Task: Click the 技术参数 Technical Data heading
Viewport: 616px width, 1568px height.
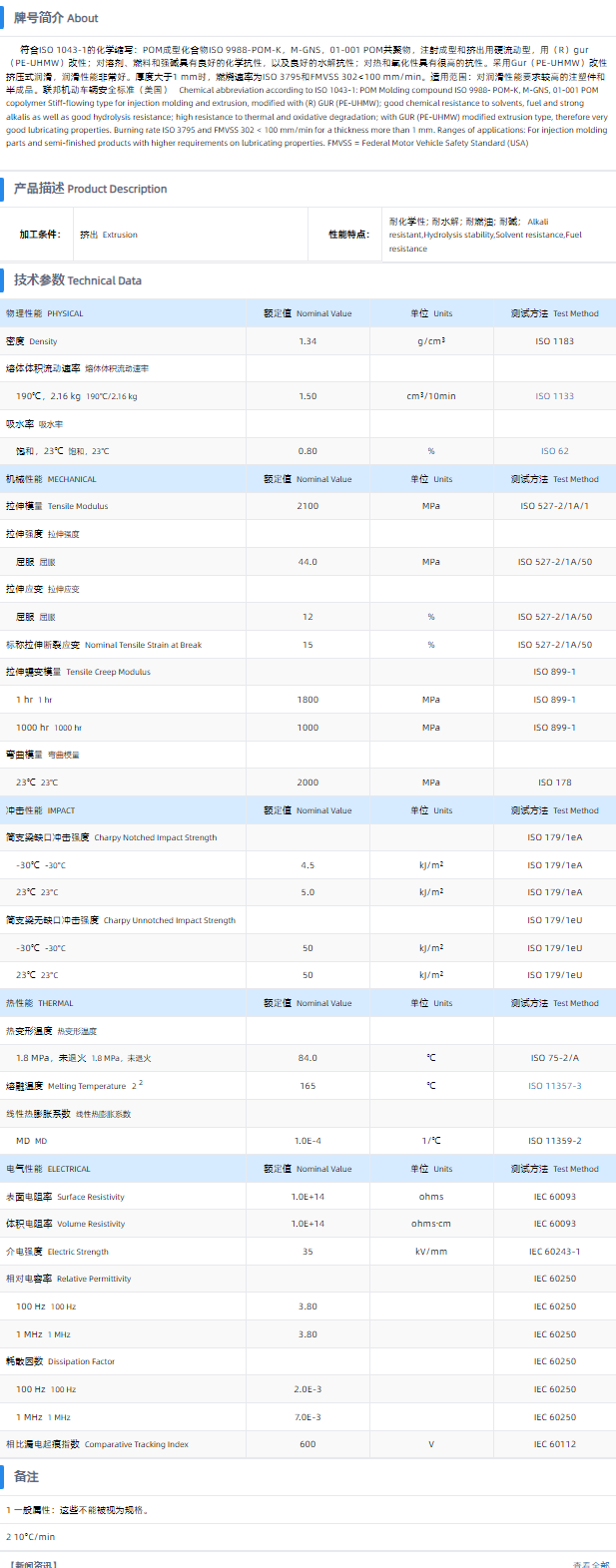Action: tap(78, 280)
